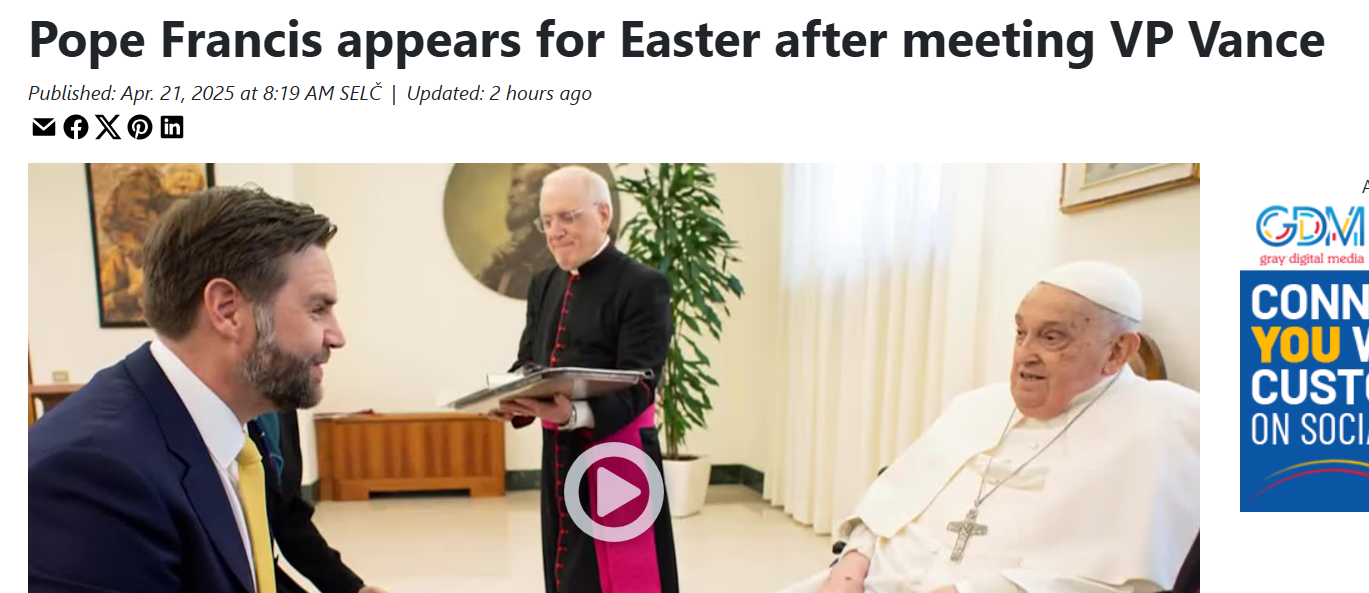
Task: Click the 'Updated: 2 hours ago' text
Action: (499, 93)
